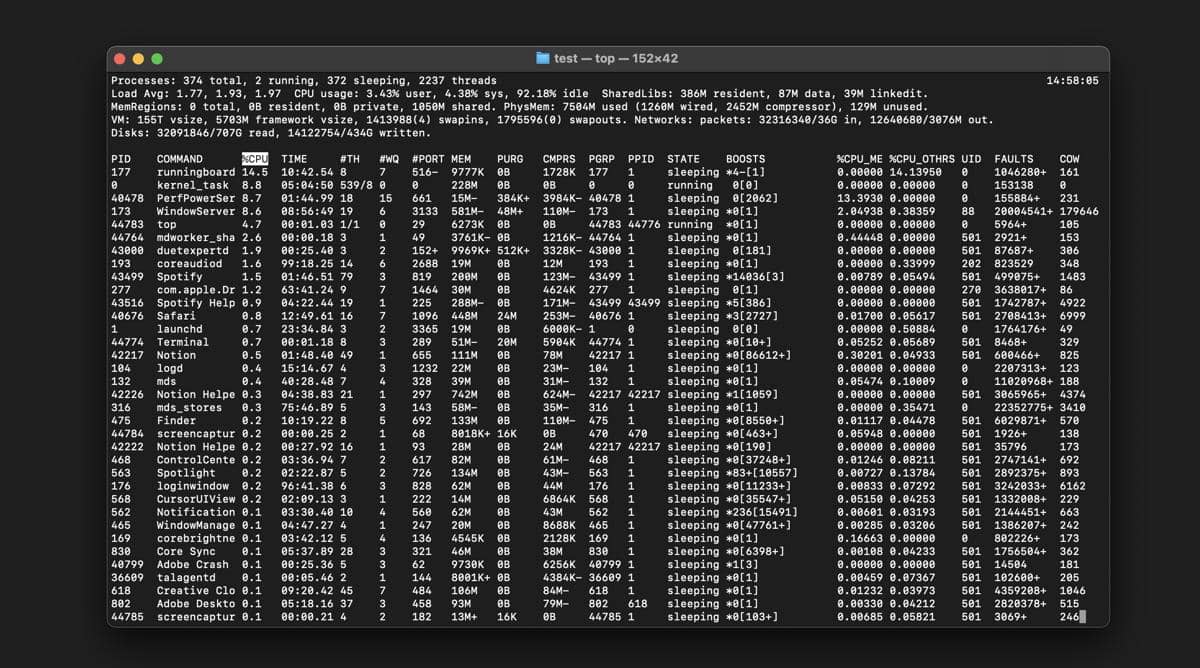This screenshot has width=1200, height=668.
Task: Click the PID column header
Action: pyautogui.click(x=120, y=159)
